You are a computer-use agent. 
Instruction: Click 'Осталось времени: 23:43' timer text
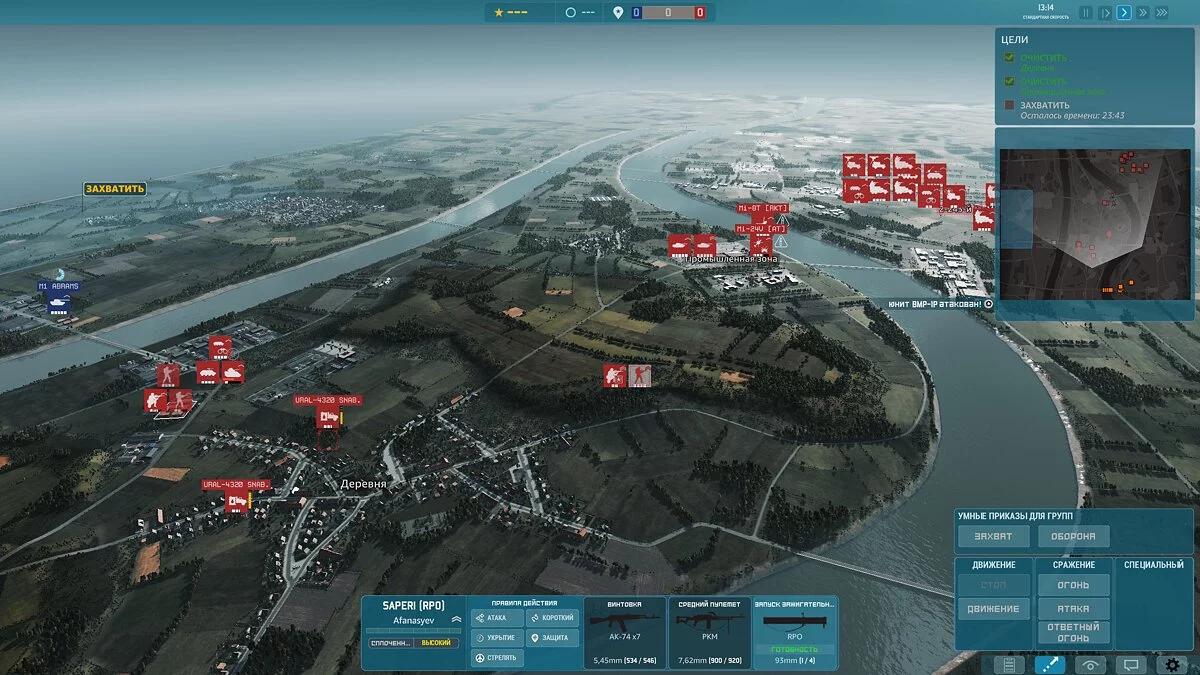pyautogui.click(x=1072, y=116)
